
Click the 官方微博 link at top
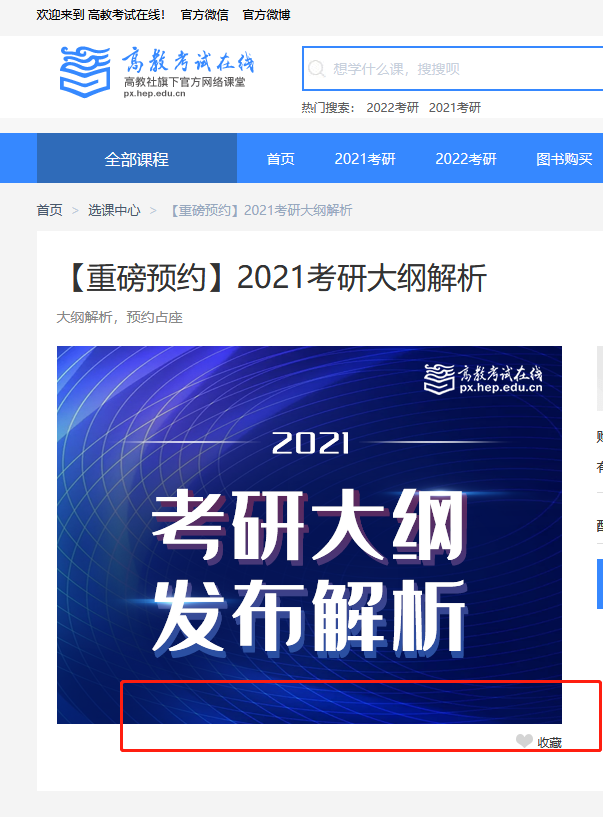point(266,15)
